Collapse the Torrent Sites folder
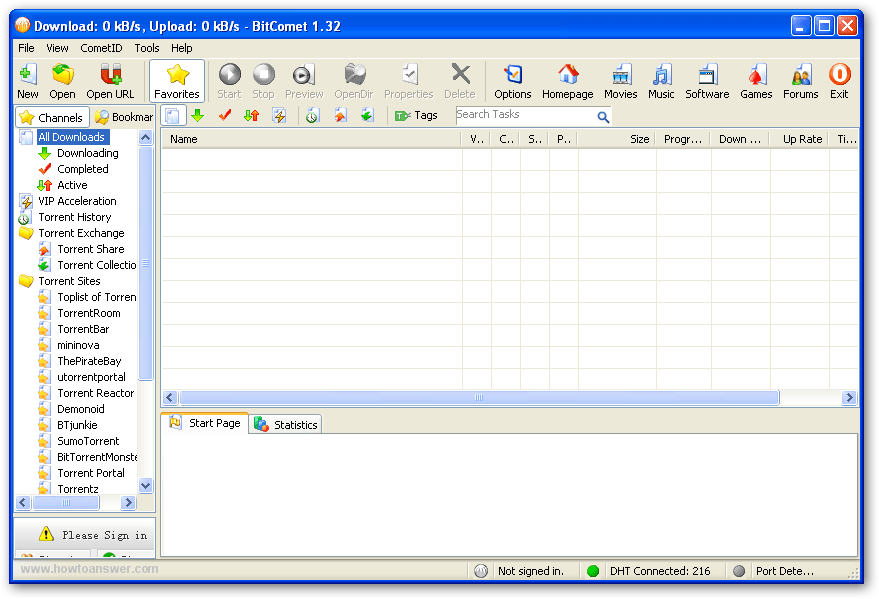879x599 pixels. [x=70, y=281]
